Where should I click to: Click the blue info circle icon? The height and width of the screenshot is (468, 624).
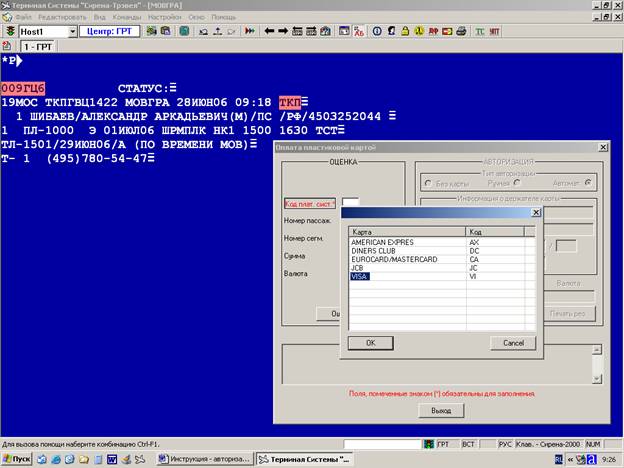click(x=377, y=31)
